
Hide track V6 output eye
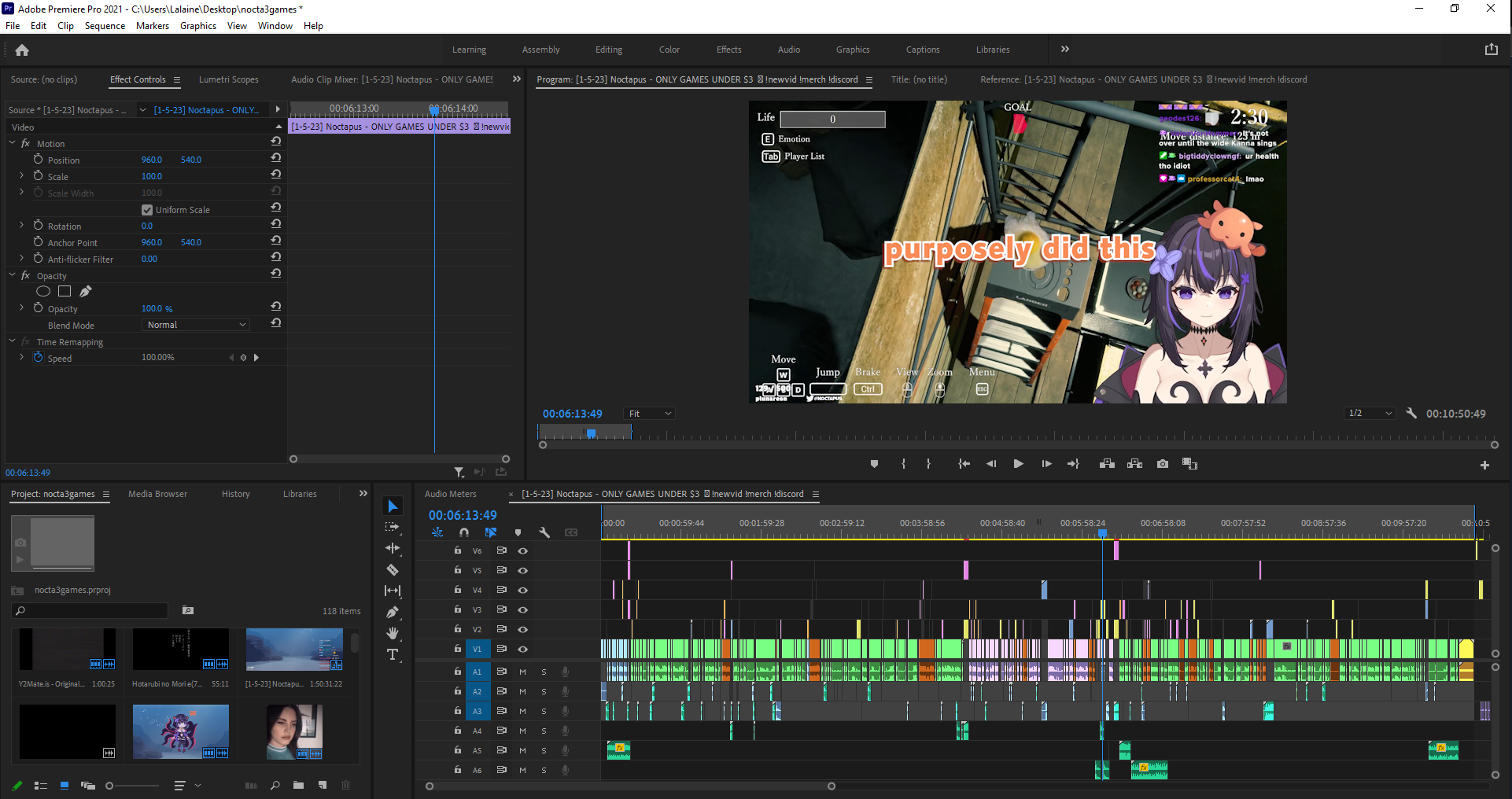tap(522, 550)
